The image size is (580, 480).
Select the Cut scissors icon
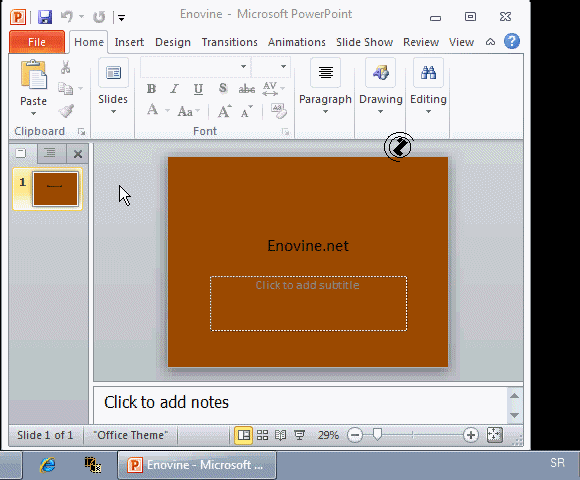click(65, 67)
